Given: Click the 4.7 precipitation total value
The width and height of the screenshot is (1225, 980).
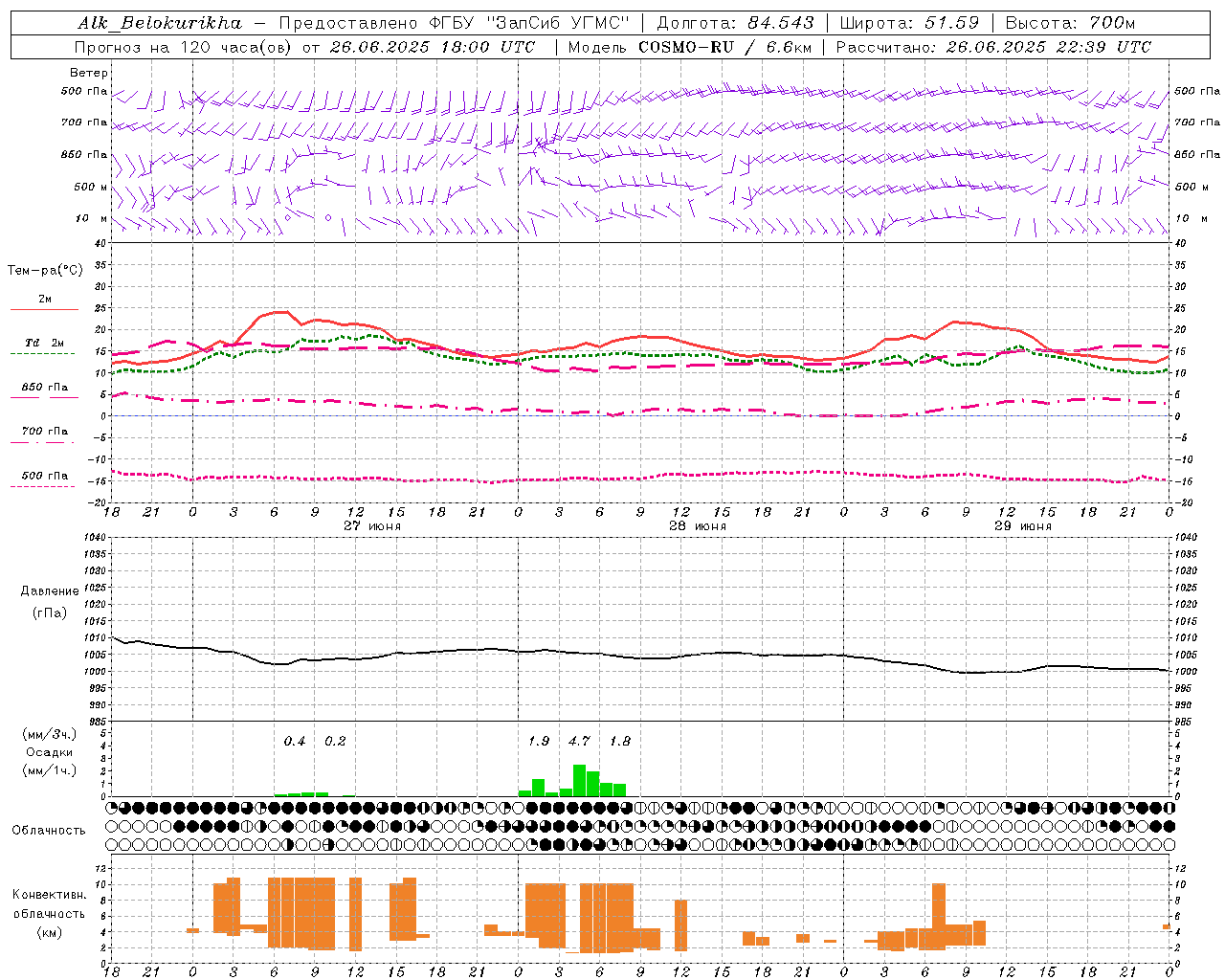Looking at the screenshot, I should 579,741.
